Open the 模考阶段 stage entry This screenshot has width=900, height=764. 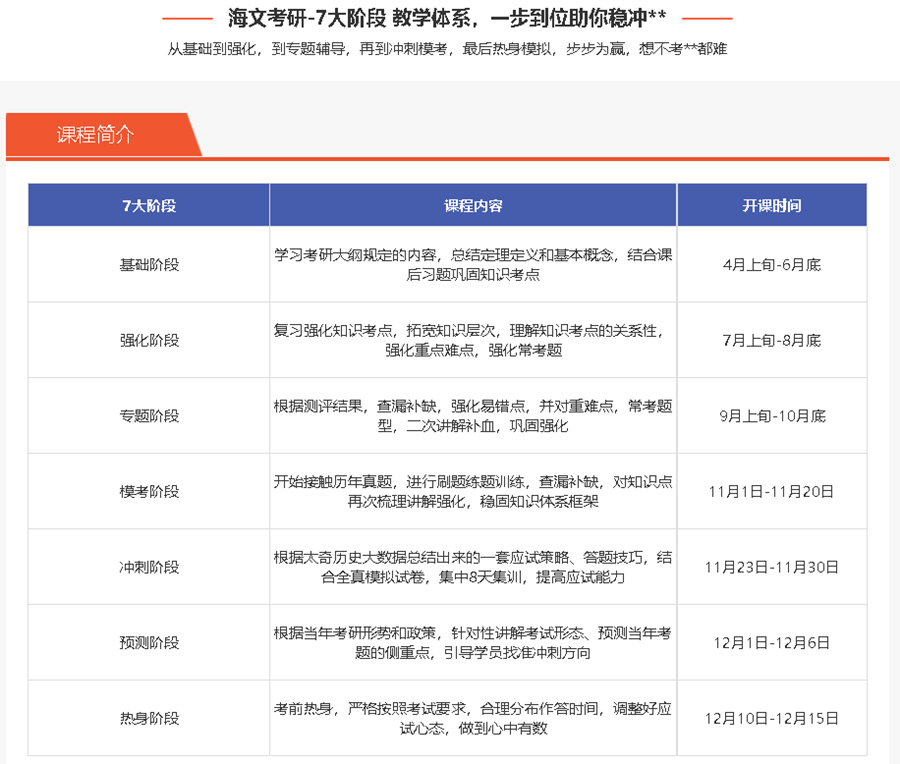click(x=147, y=491)
